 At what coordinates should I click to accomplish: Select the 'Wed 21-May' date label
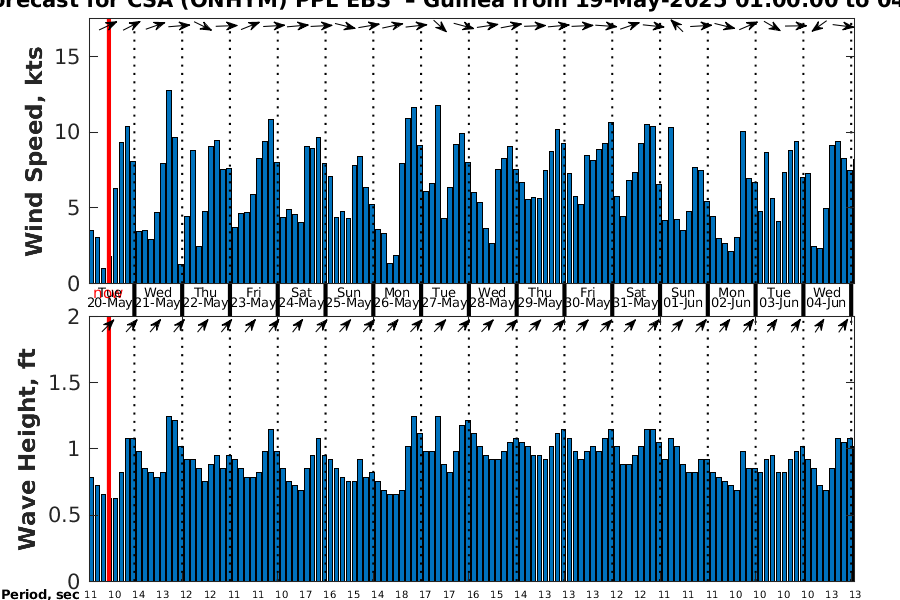pyautogui.click(x=158, y=298)
